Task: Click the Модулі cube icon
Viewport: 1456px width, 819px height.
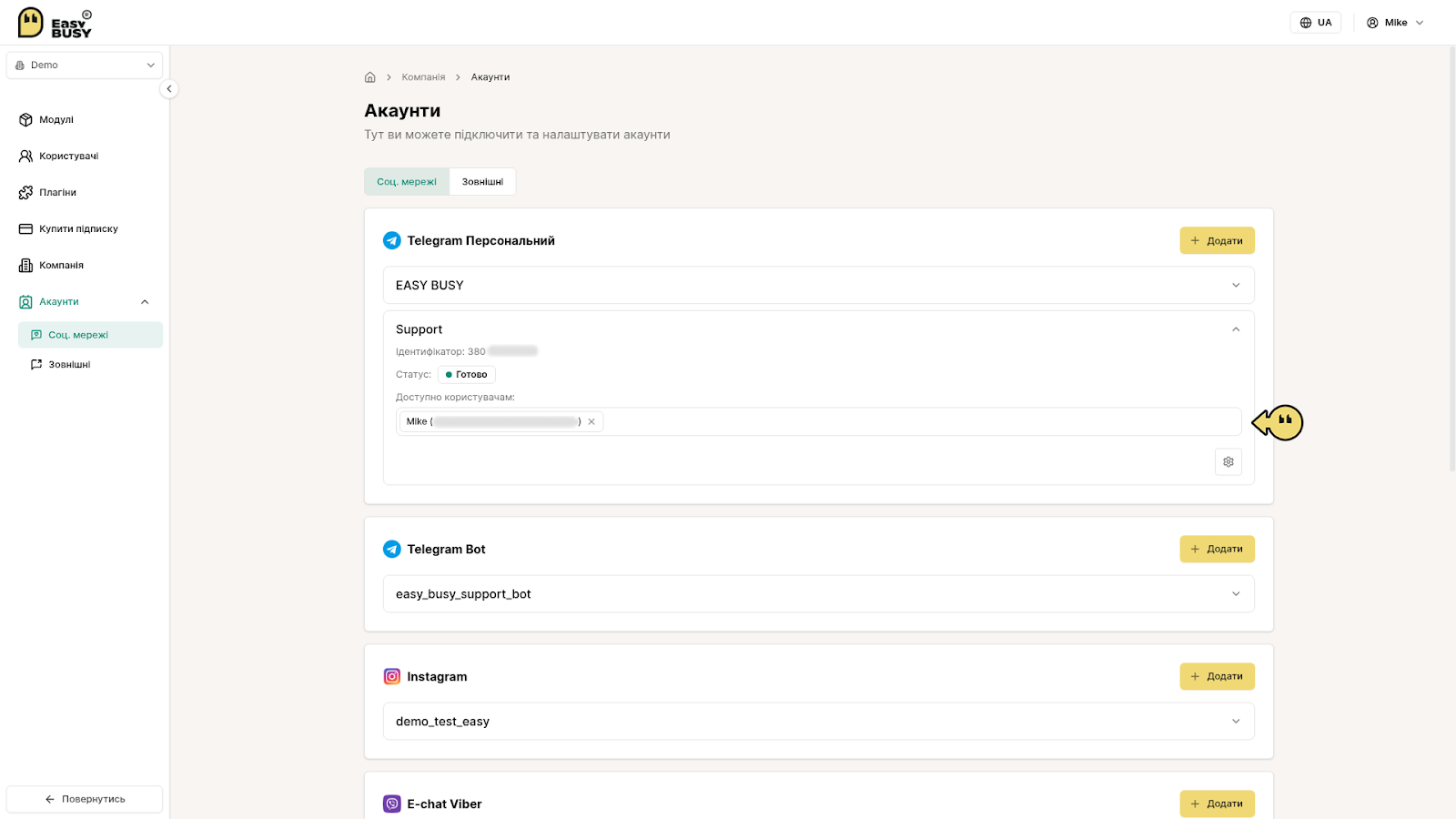Action: 25,119
